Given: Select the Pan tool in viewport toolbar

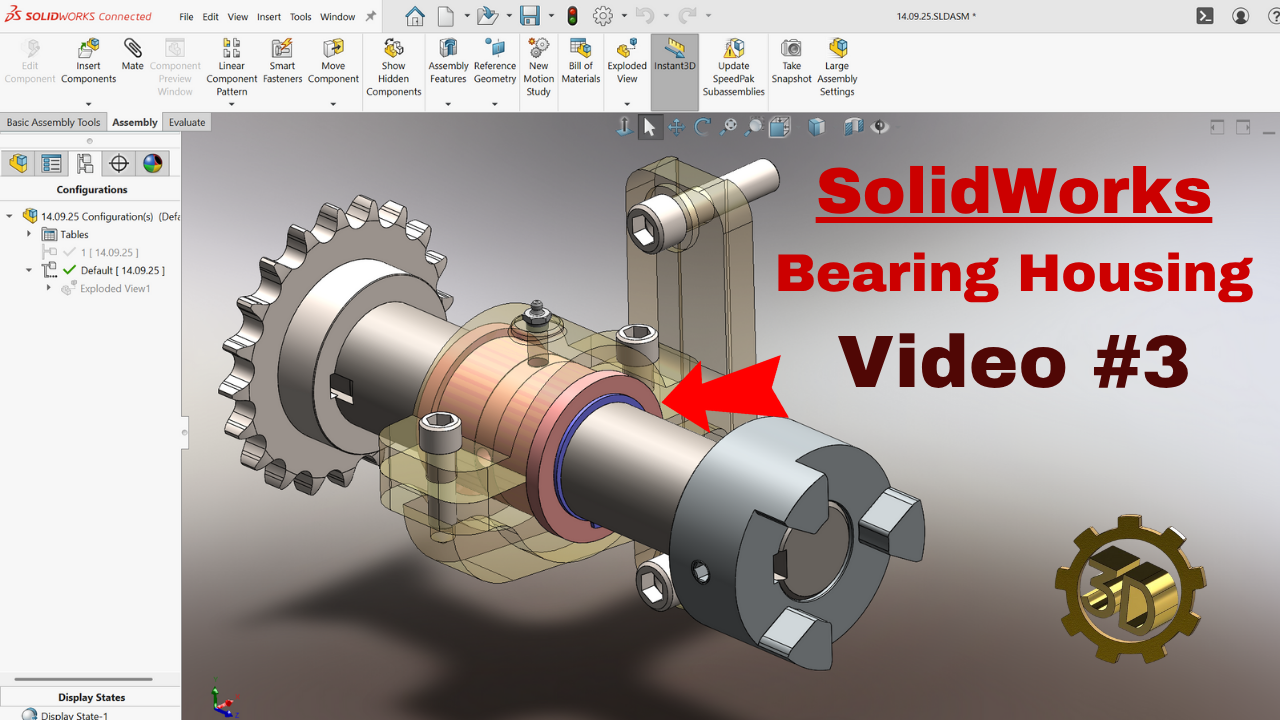Looking at the screenshot, I should click(x=676, y=127).
